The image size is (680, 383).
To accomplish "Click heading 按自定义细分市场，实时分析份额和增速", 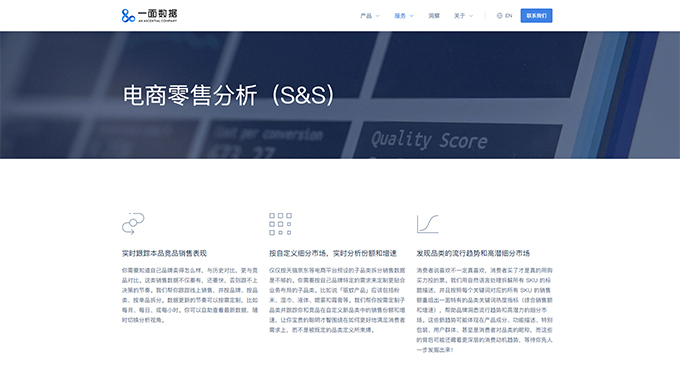I will click(333, 253).
